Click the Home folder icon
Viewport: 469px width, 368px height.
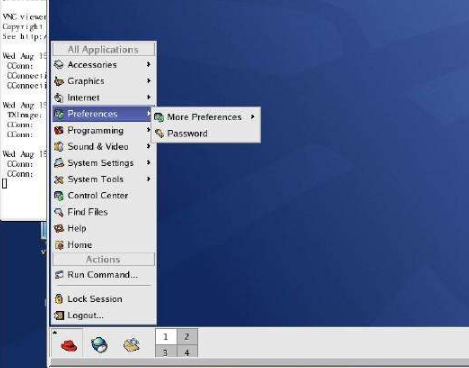click(59, 245)
